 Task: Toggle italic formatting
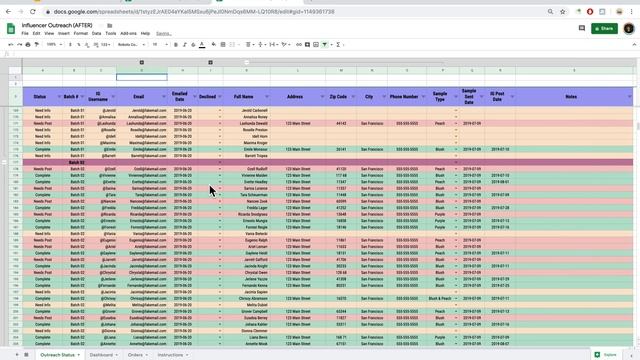pos(184,44)
